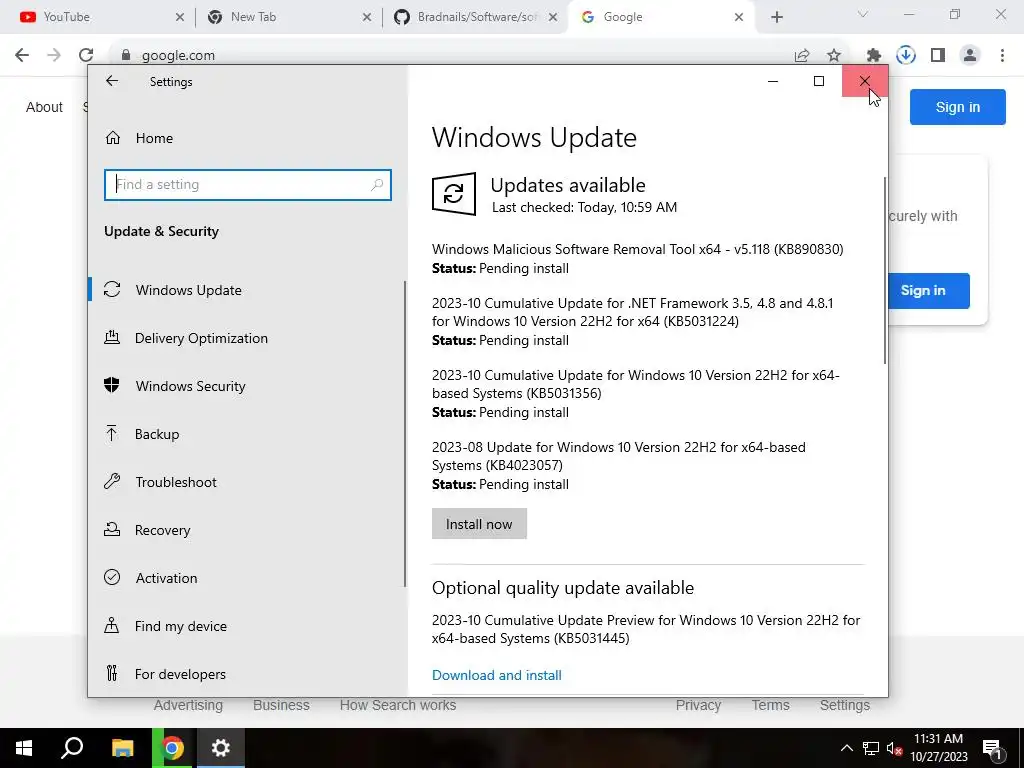
Task: Click Chrome icon in taskbar
Action: [x=172, y=748]
